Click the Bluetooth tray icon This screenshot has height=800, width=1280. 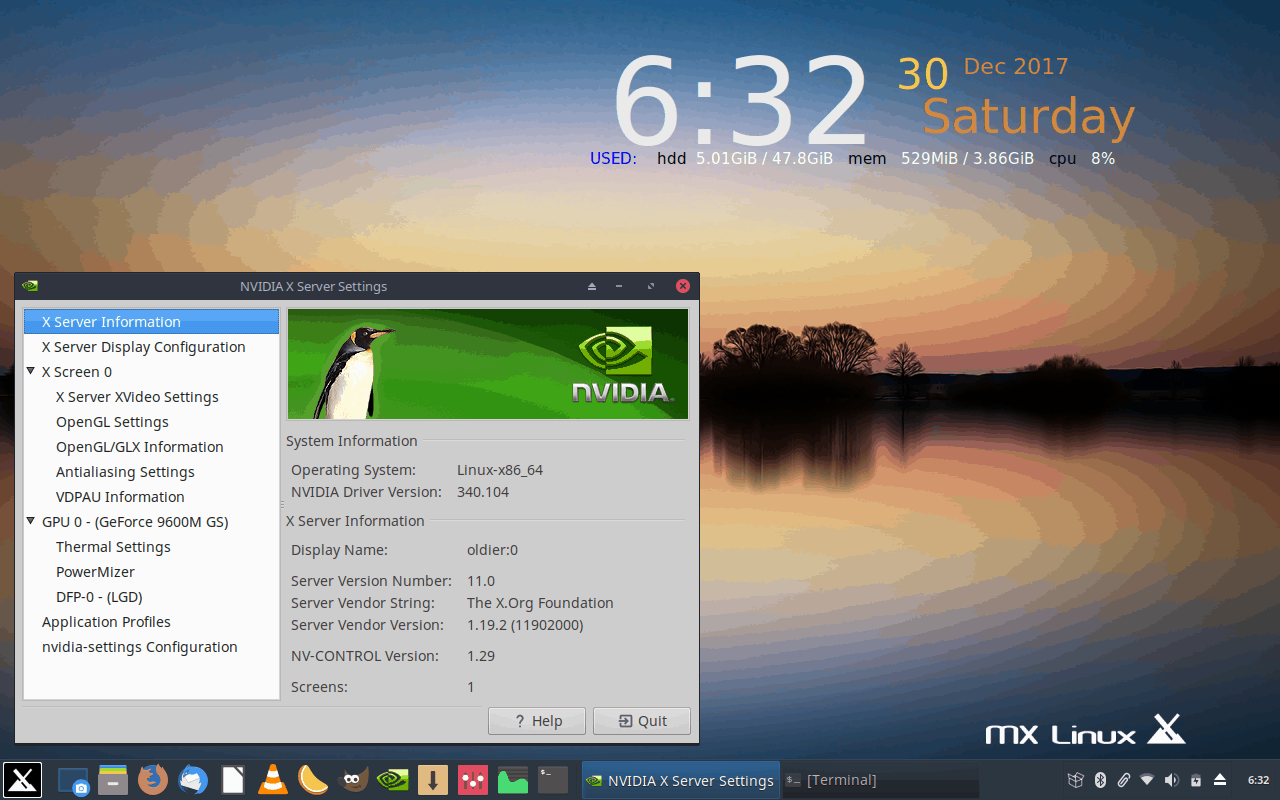click(1099, 780)
